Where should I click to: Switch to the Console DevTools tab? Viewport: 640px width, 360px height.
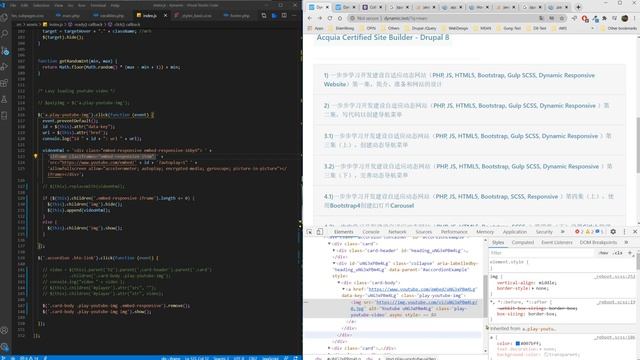(371, 232)
